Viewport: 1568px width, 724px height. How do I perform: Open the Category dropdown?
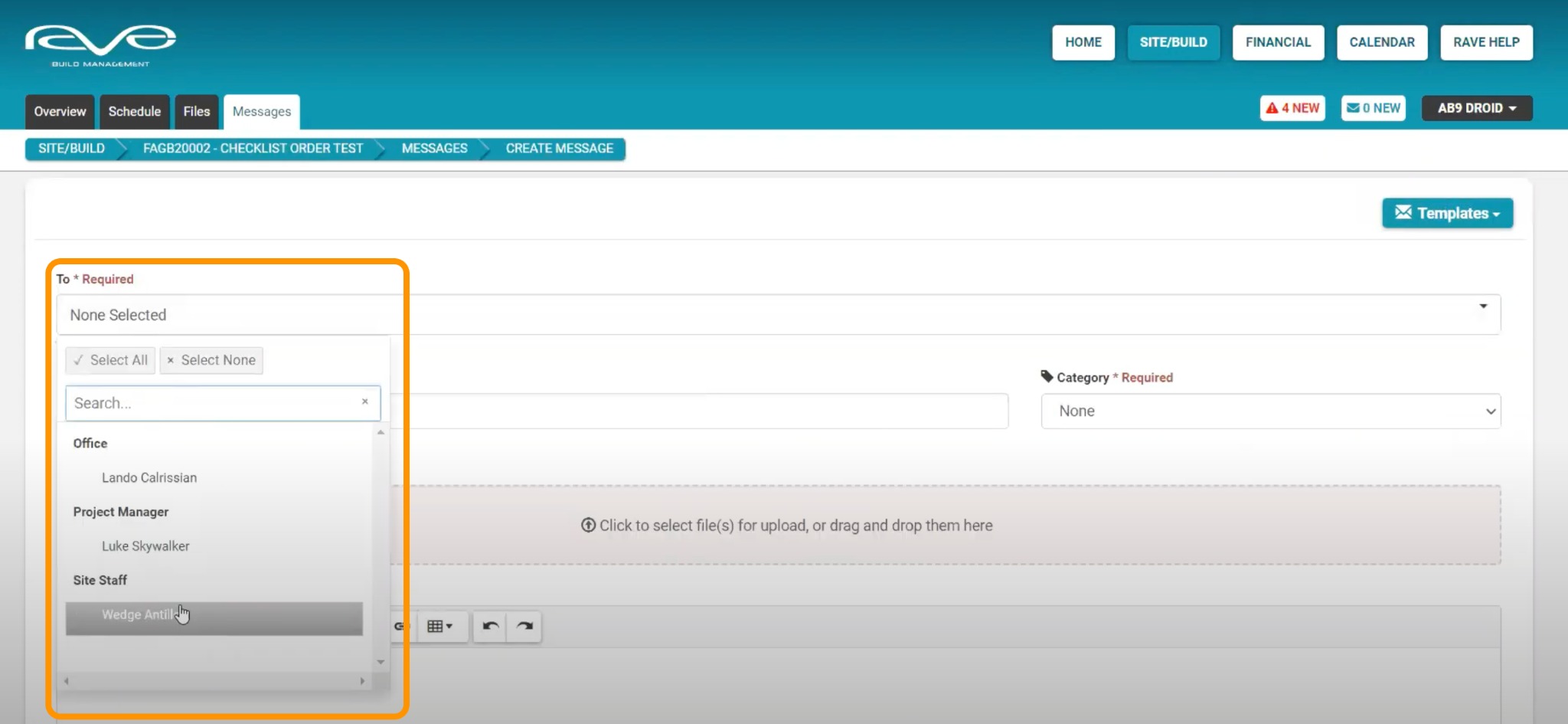coord(1271,411)
